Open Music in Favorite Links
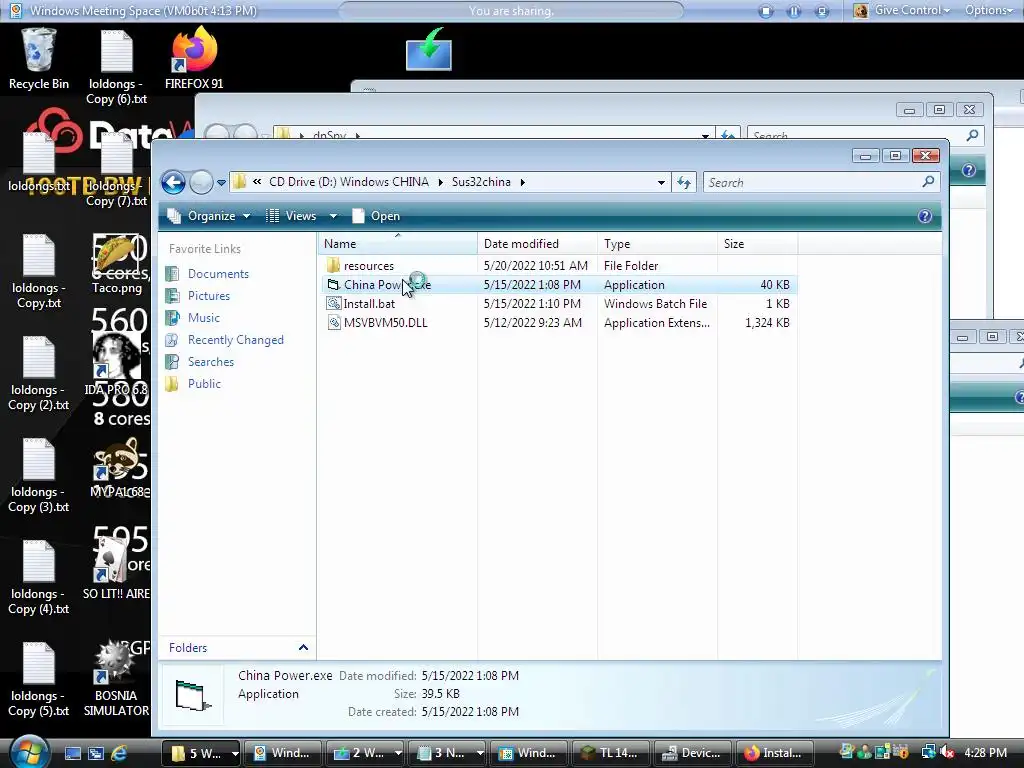This screenshot has width=1024, height=768. click(x=204, y=318)
